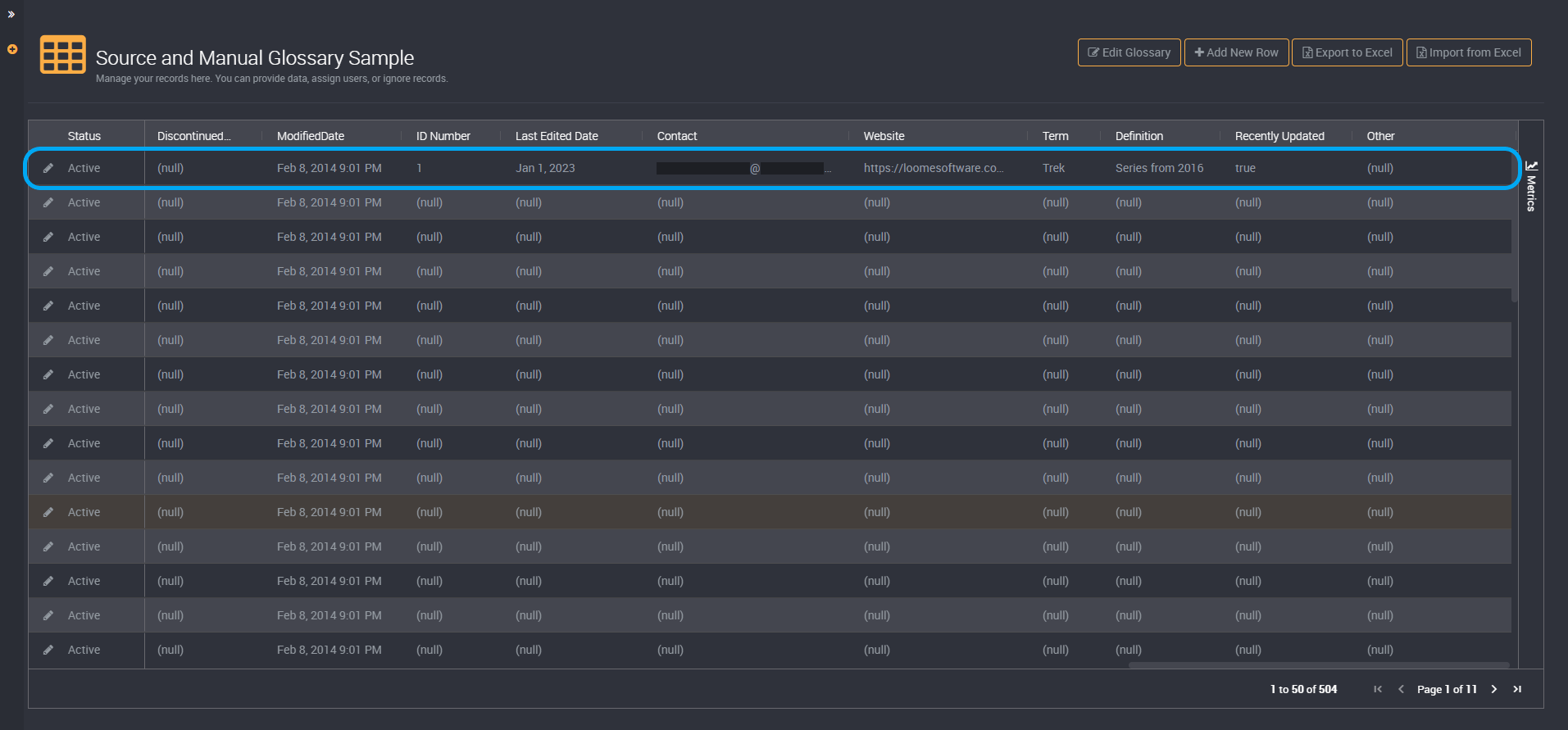Go to the previous page arrow
Viewport: 1568px width, 730px height.
tap(1401, 689)
